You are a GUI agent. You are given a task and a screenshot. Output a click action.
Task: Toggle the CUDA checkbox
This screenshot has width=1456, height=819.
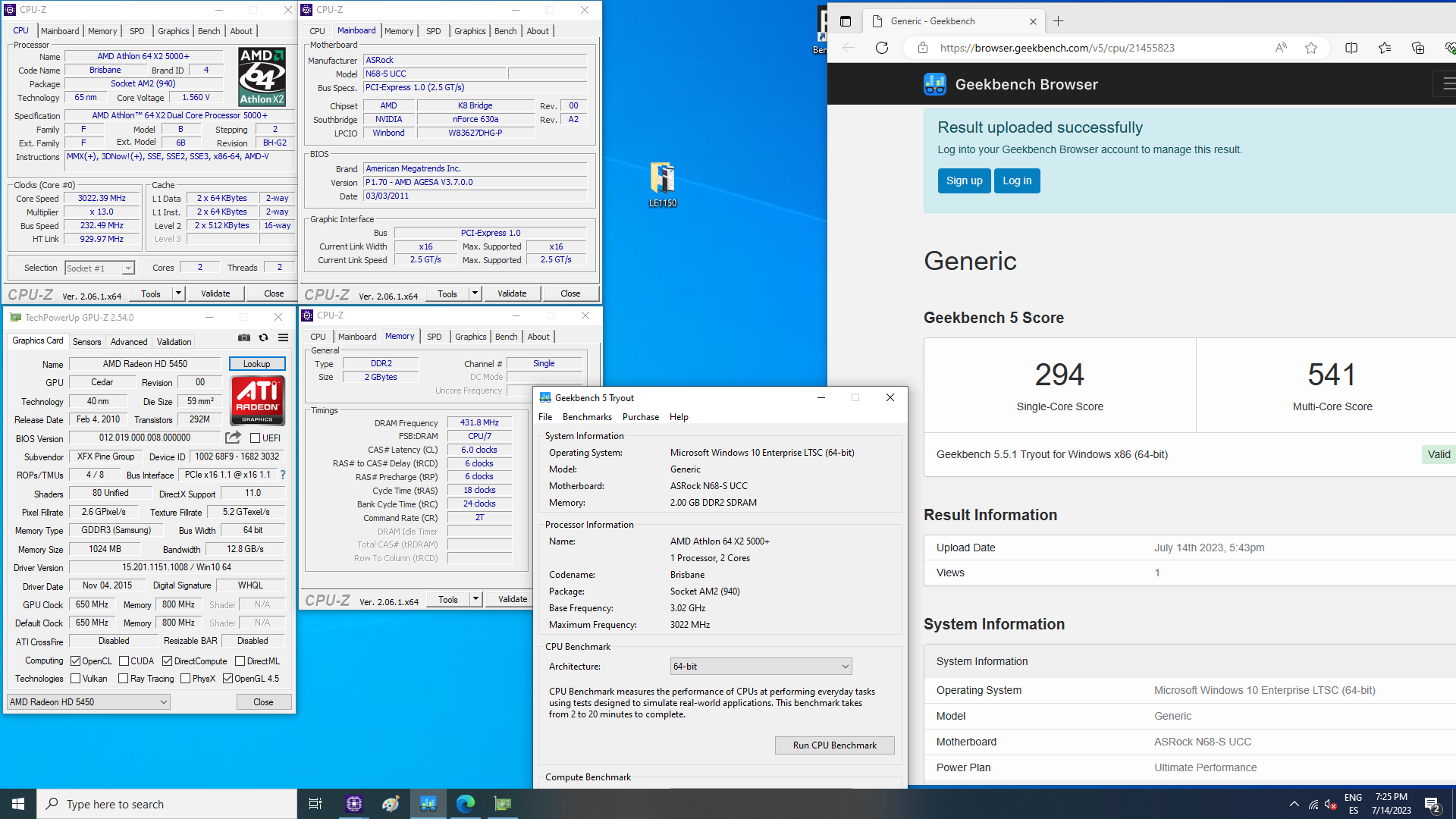click(x=124, y=661)
